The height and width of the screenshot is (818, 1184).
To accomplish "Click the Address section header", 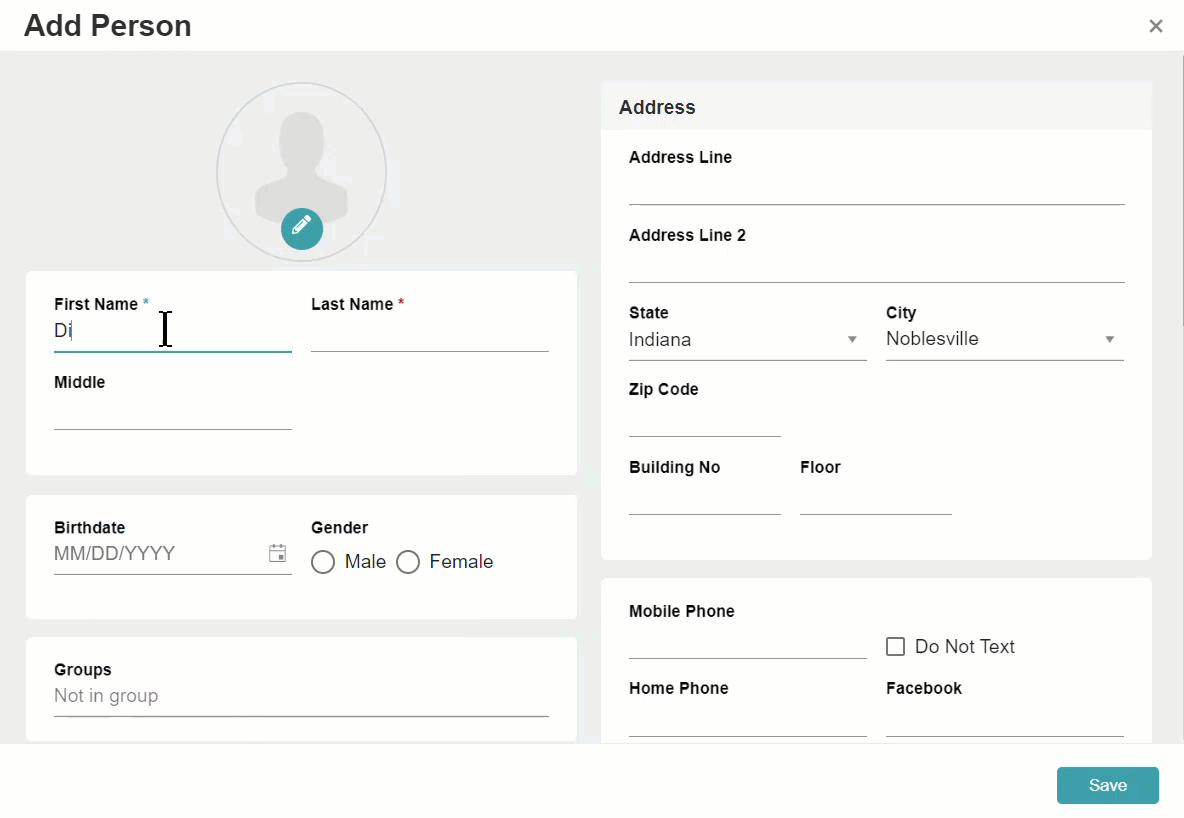I will point(877,106).
